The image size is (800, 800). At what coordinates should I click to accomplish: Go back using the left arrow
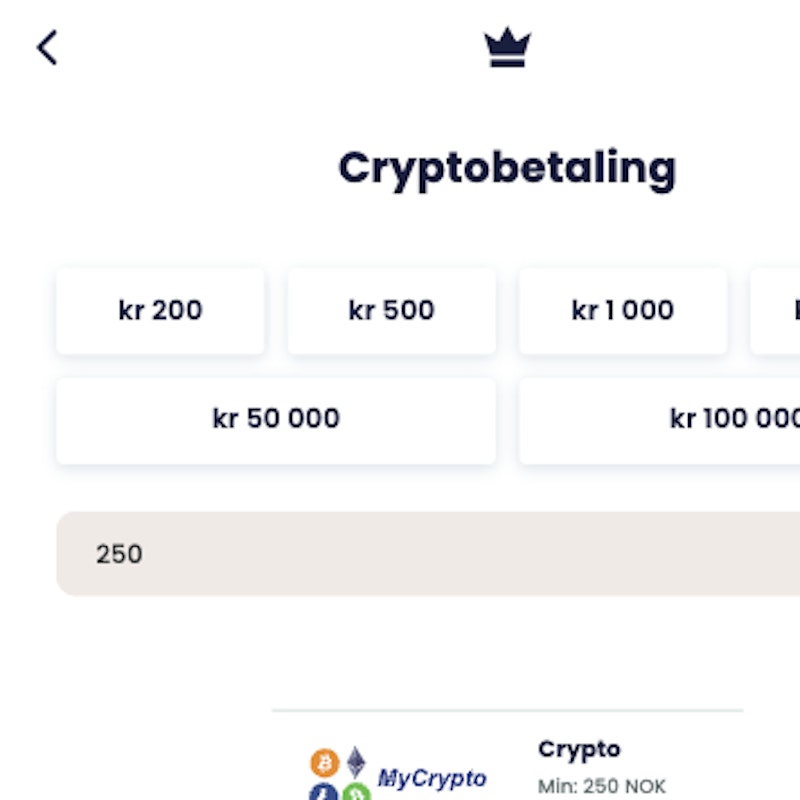pyautogui.click(x=47, y=47)
